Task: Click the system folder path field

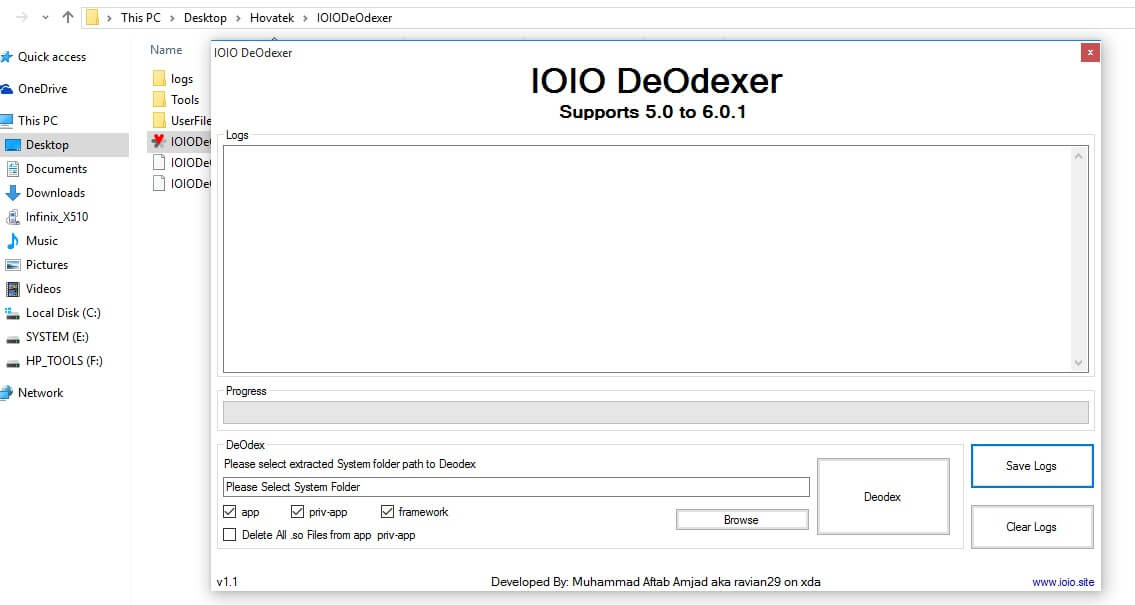Action: [x=515, y=487]
